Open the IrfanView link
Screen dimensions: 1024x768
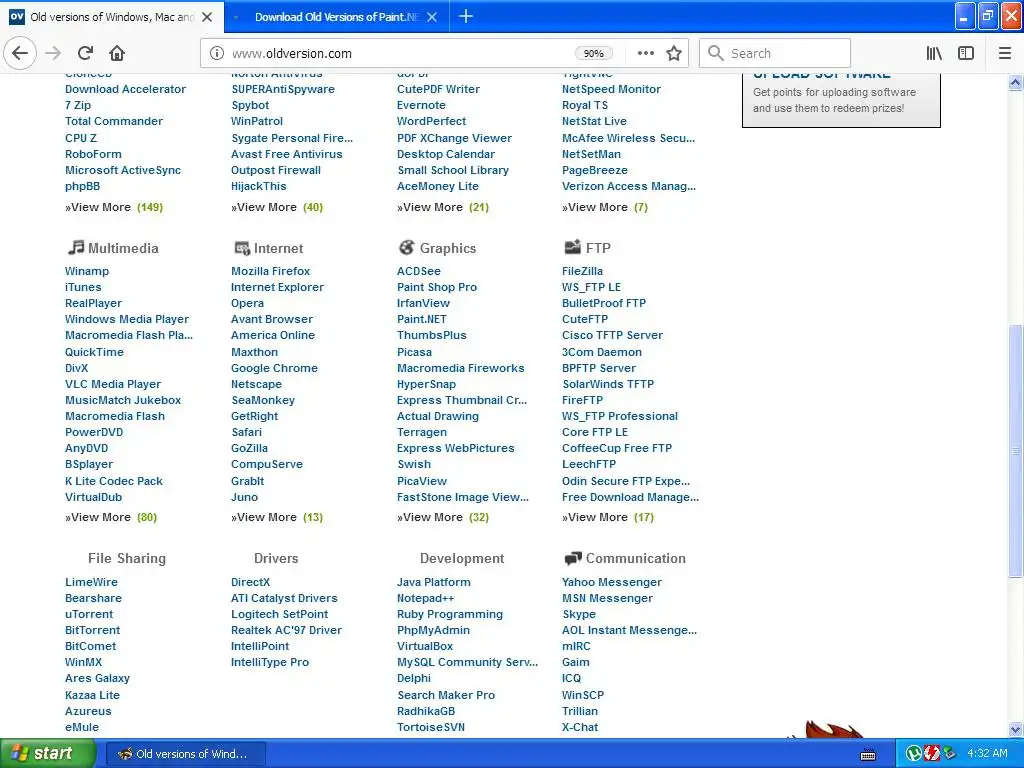pos(423,303)
